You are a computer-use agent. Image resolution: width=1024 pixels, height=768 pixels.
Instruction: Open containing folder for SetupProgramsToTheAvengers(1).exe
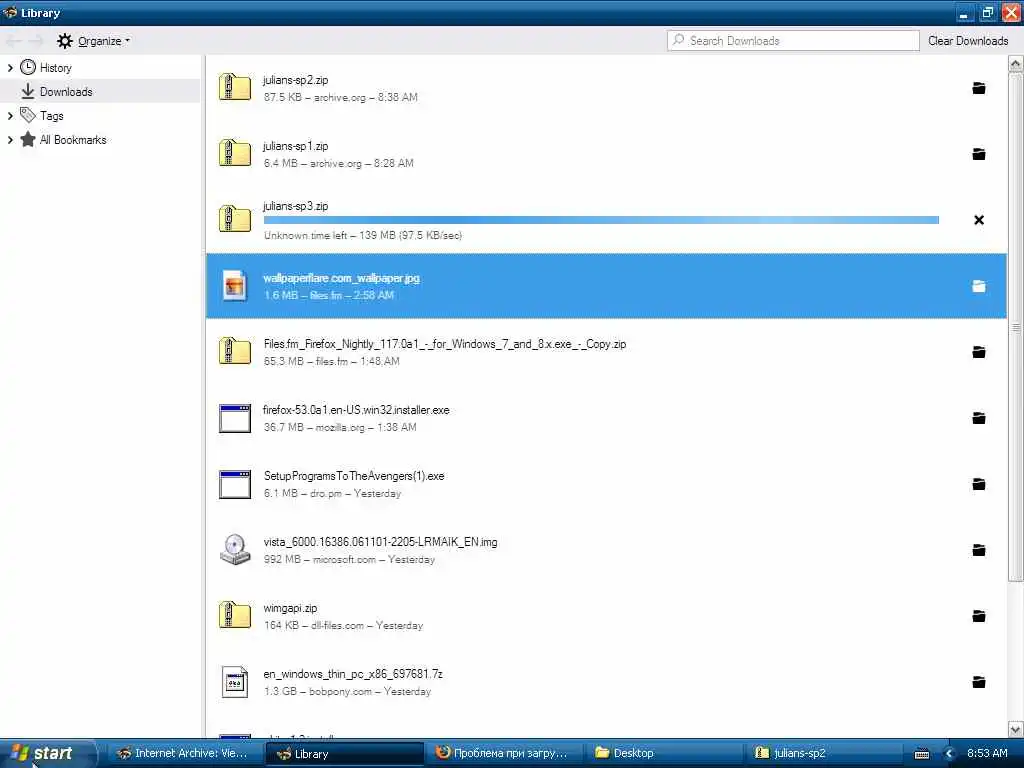(978, 484)
